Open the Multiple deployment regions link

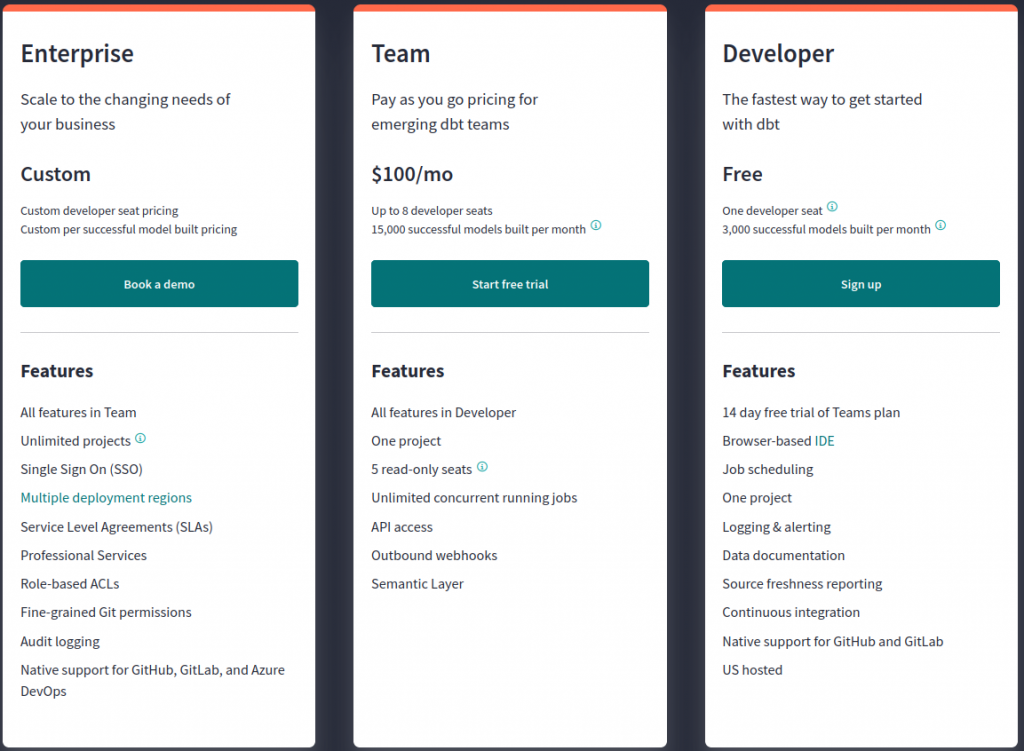pos(106,498)
